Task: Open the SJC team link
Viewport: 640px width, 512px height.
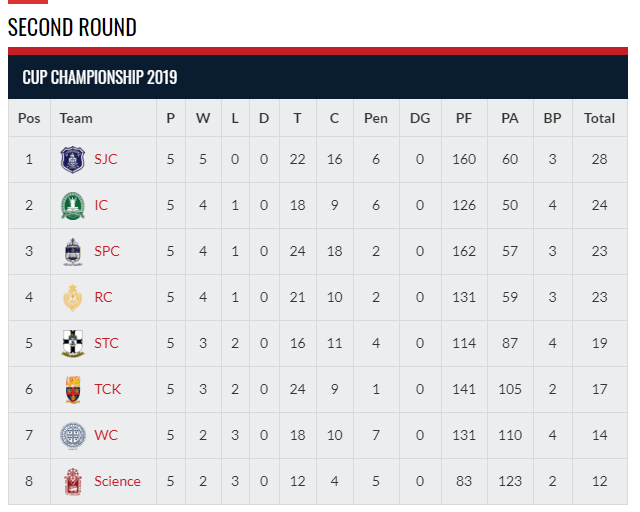Action: 105,159
